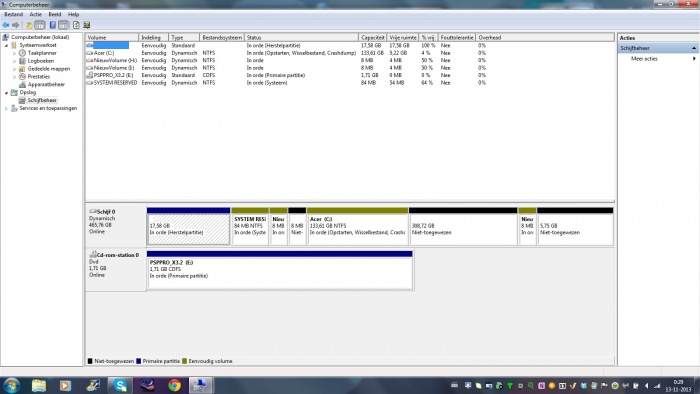The image size is (700, 394).
Task: Open Apparaatbeheer in the tree
Action: 46,84
